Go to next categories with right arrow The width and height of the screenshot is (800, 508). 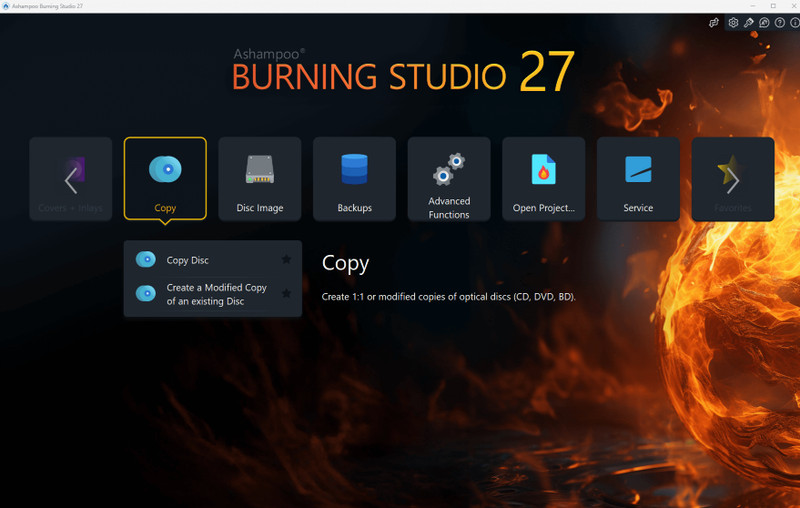pyautogui.click(x=733, y=180)
